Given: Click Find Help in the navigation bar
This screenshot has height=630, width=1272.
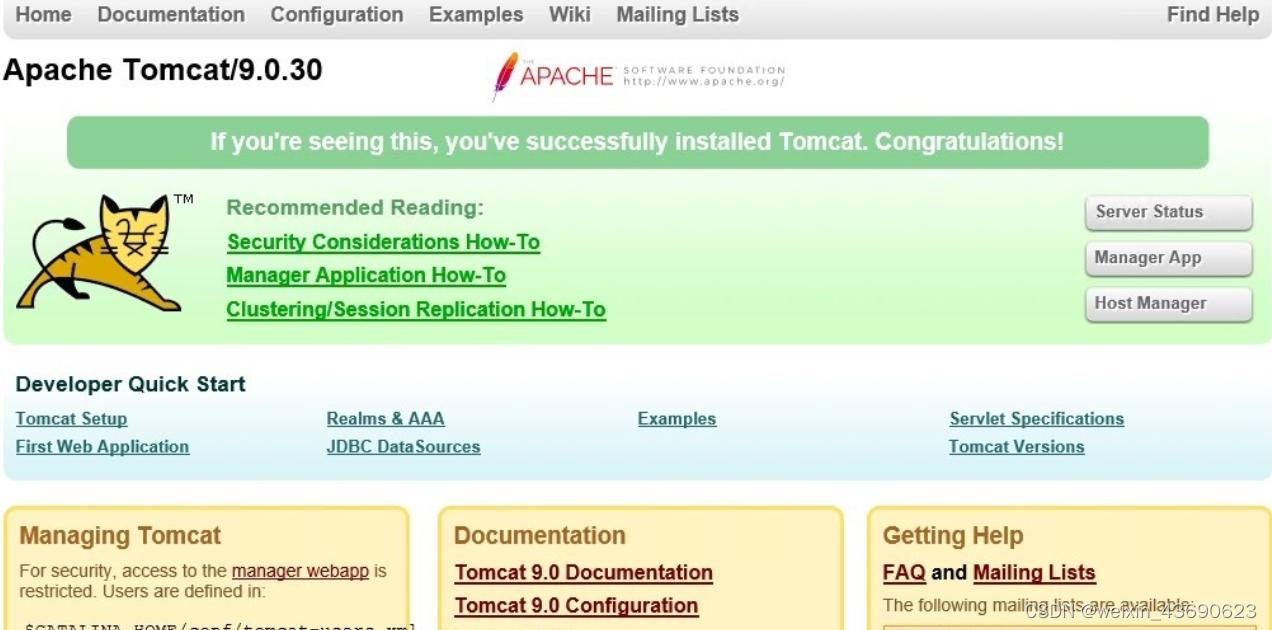Looking at the screenshot, I should coord(1213,15).
